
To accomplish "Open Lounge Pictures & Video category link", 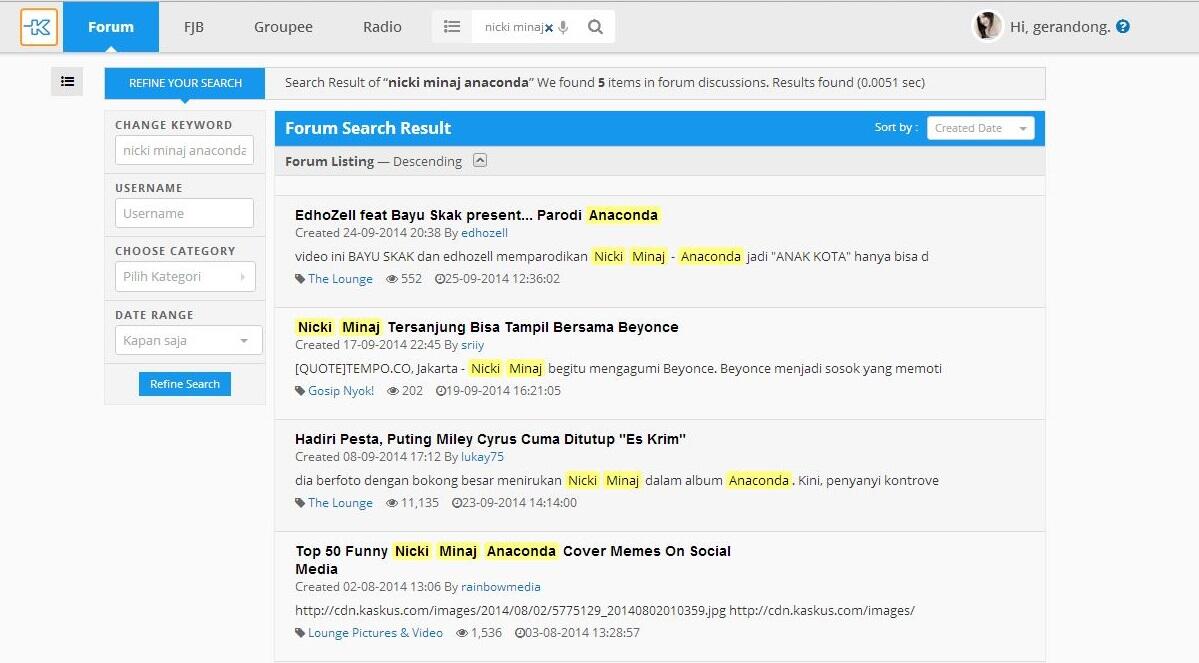I will (x=375, y=633).
